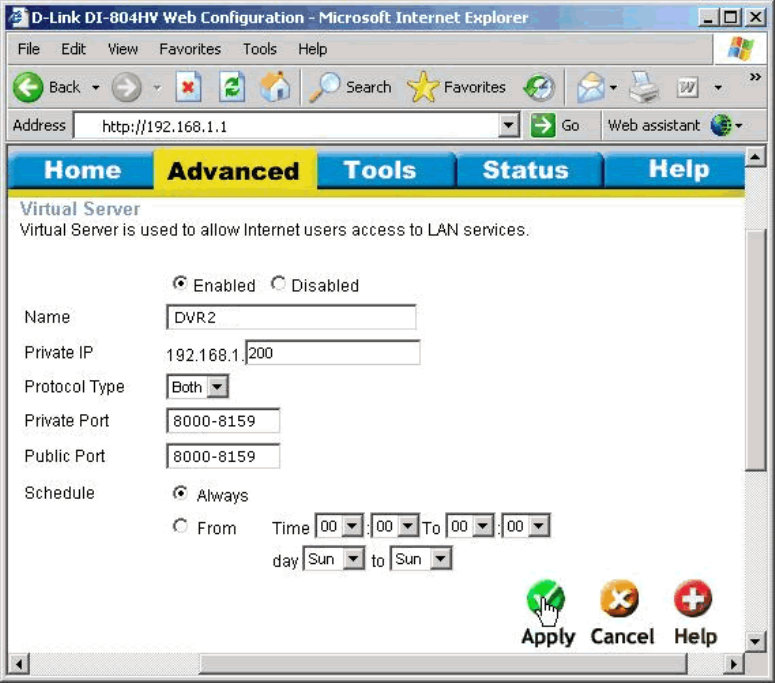The height and width of the screenshot is (683, 775).
Task: Open the File menu
Action: point(29,49)
